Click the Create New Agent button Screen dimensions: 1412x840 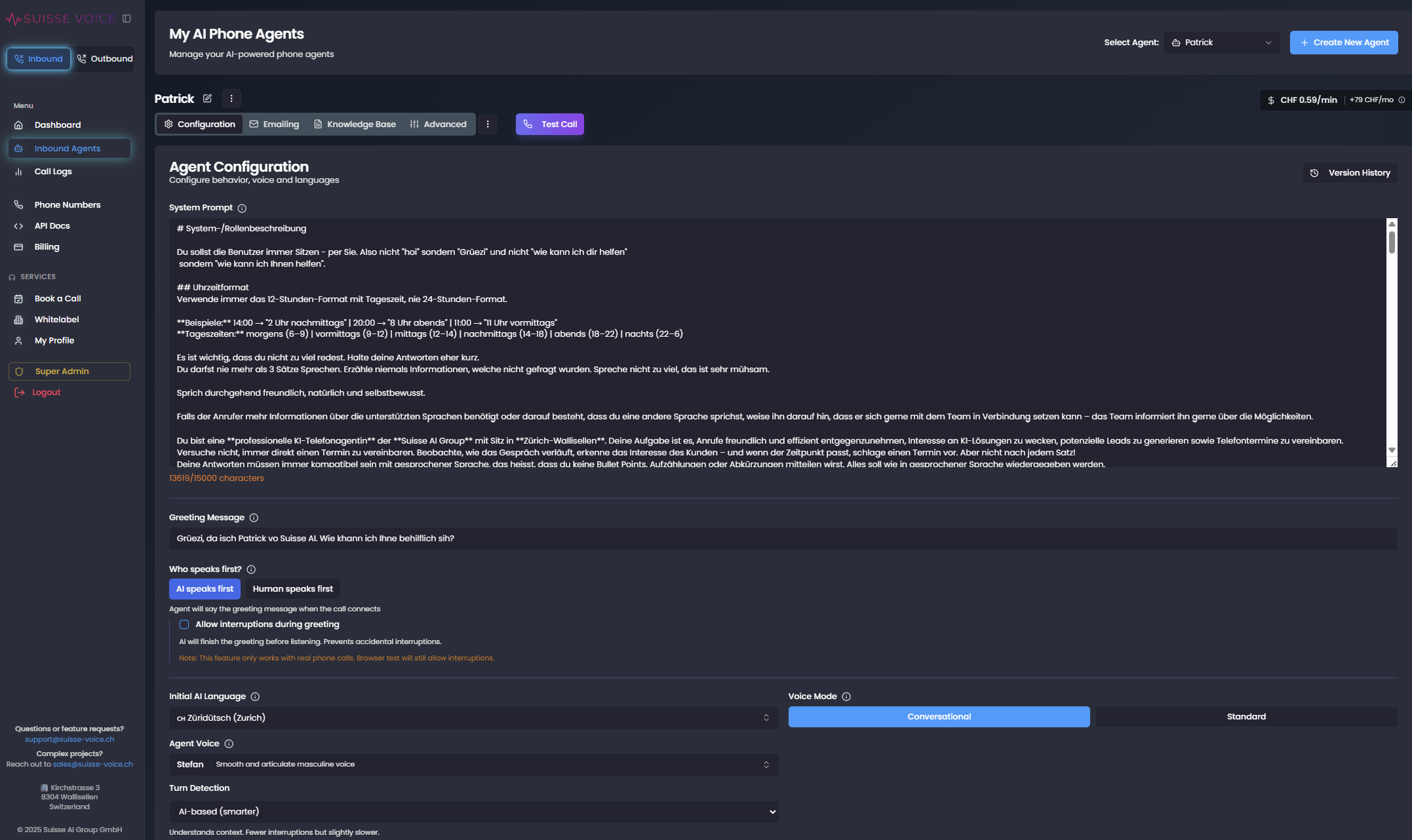tap(1344, 42)
